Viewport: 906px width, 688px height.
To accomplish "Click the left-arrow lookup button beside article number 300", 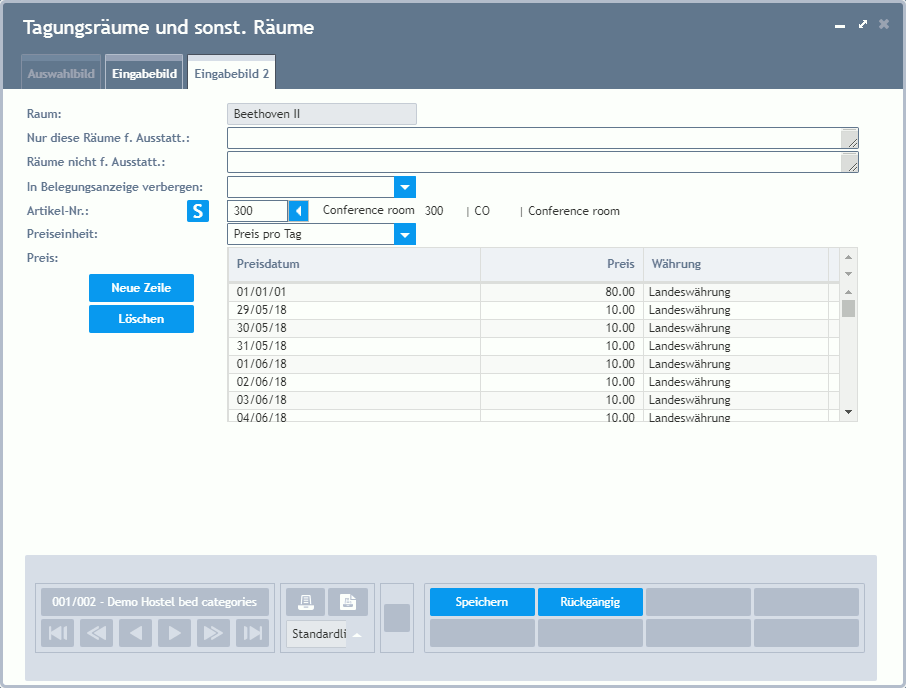I will [298, 211].
